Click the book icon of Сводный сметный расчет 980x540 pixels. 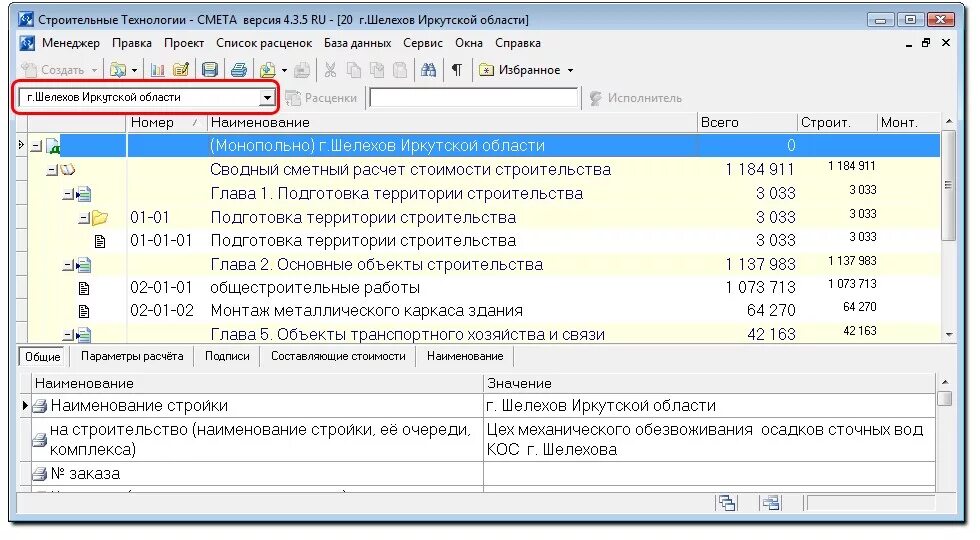(68, 170)
